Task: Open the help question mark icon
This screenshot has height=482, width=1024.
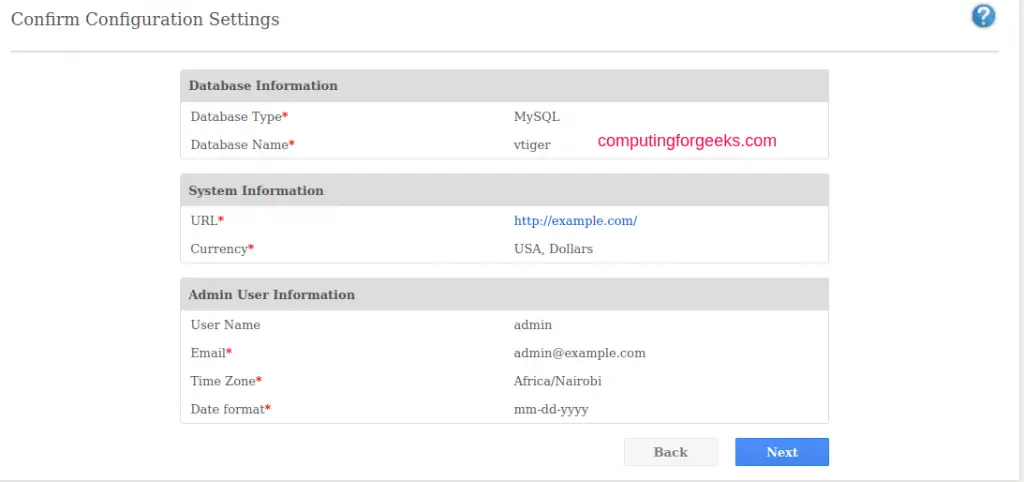Action: (983, 16)
